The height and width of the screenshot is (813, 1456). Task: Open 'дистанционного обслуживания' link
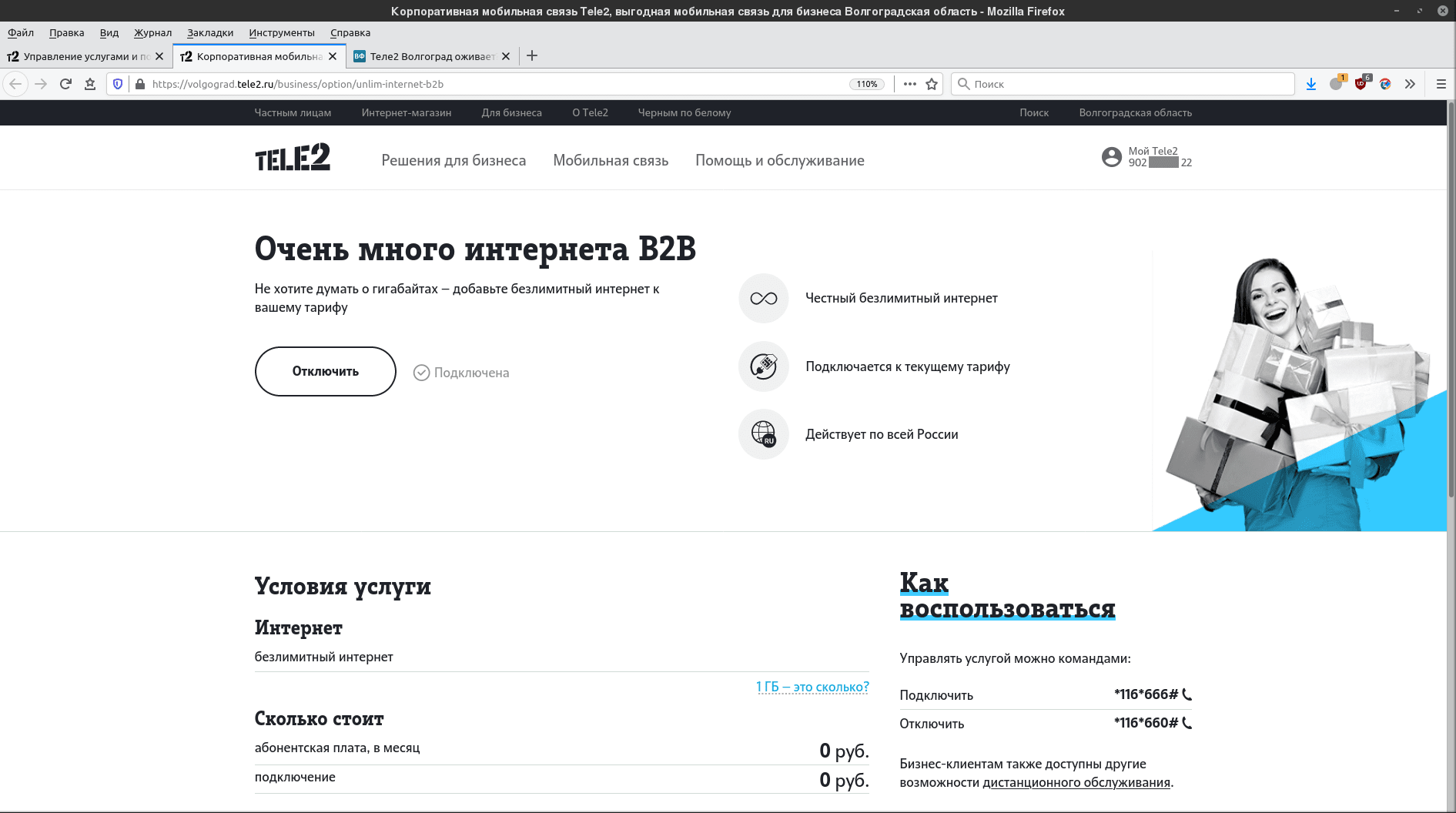pos(1076,782)
